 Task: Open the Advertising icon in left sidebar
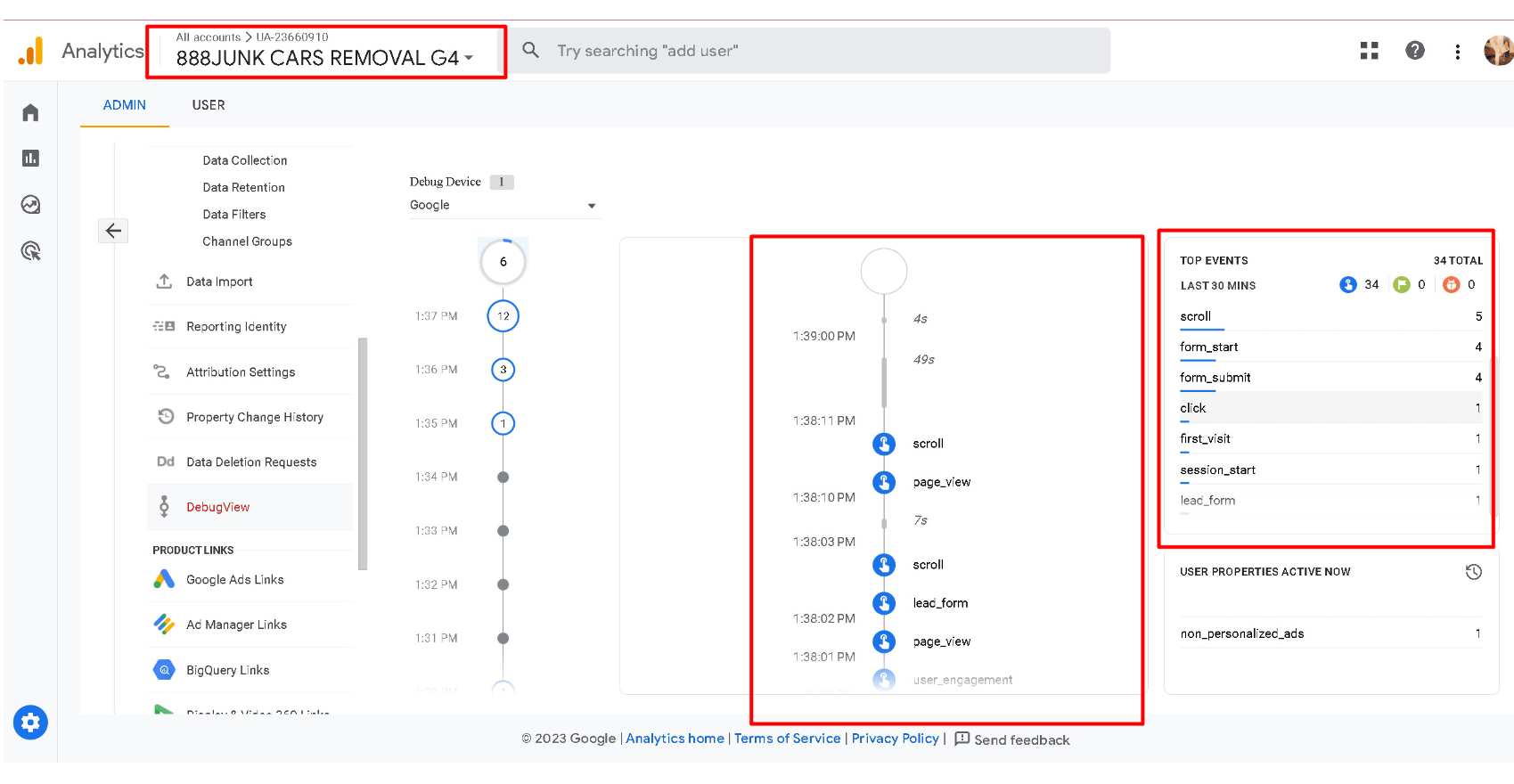pyautogui.click(x=30, y=251)
